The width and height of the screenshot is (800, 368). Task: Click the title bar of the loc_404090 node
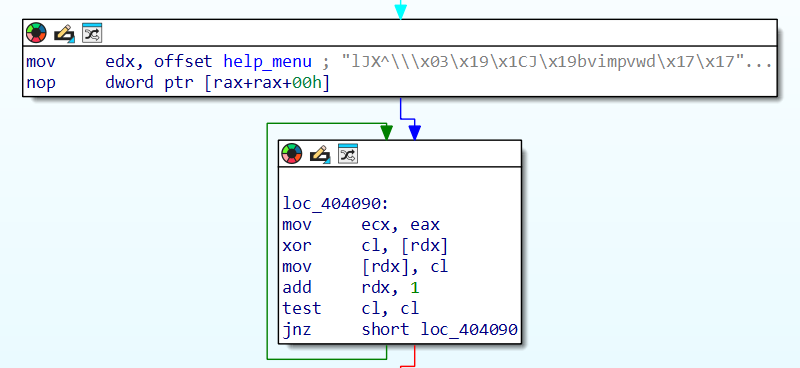(400, 154)
